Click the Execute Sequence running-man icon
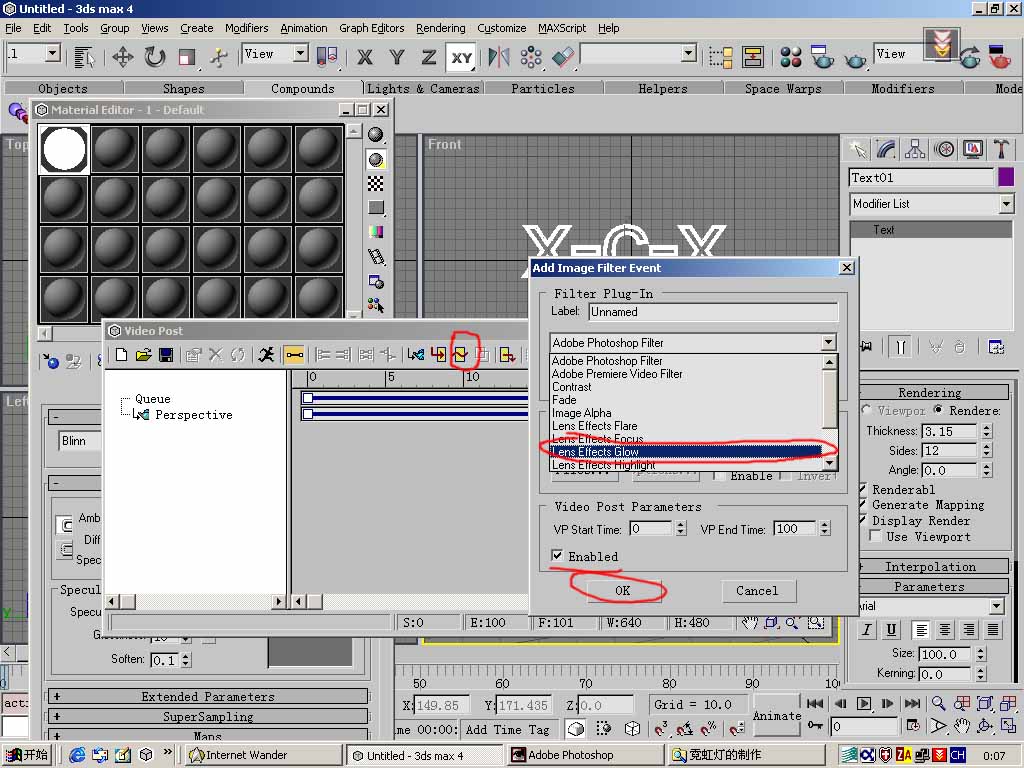Screen dimensions: 1024x768 coord(266,355)
